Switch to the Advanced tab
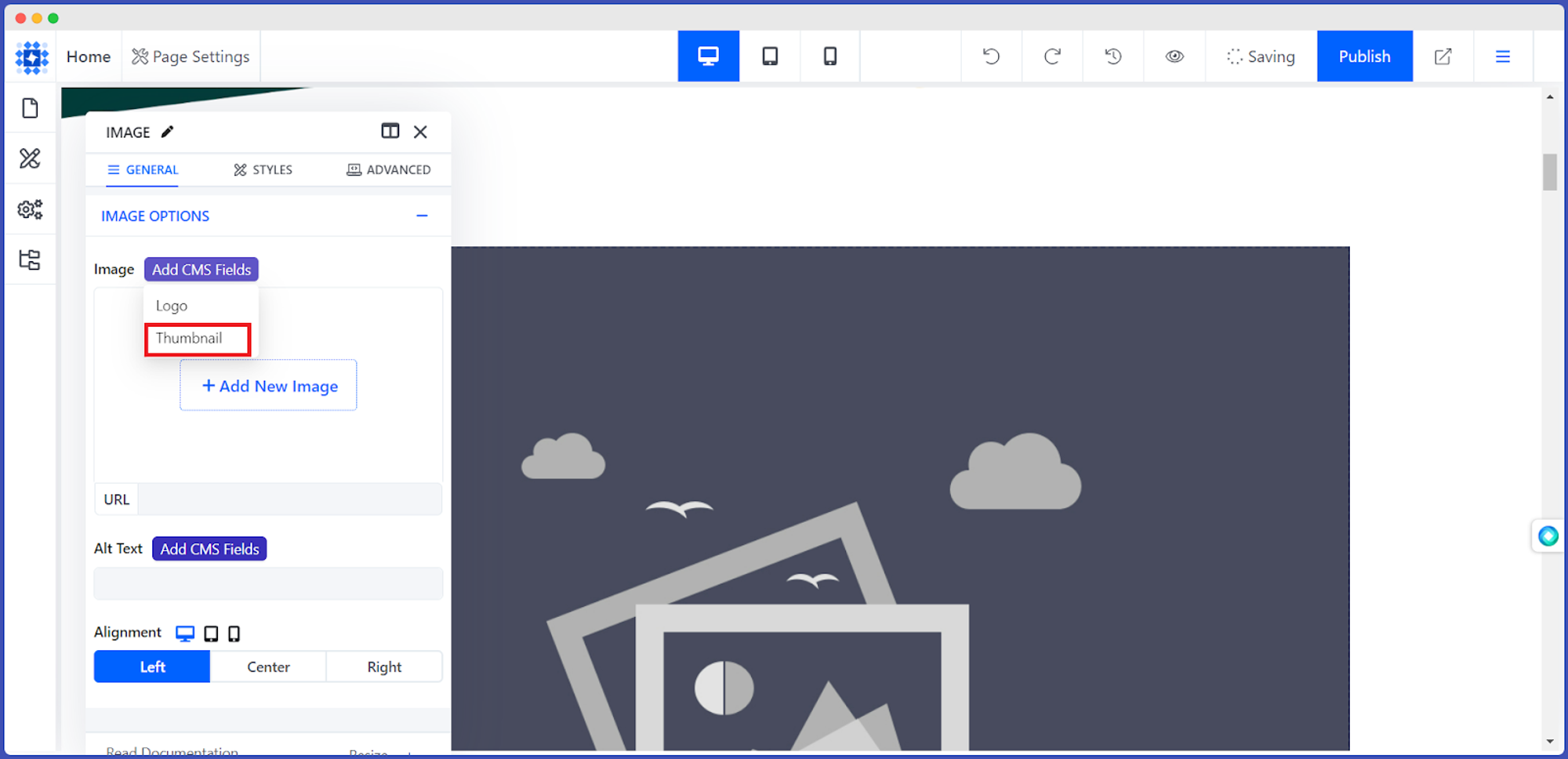Image resolution: width=1568 pixels, height=759 pixels. coord(389,169)
